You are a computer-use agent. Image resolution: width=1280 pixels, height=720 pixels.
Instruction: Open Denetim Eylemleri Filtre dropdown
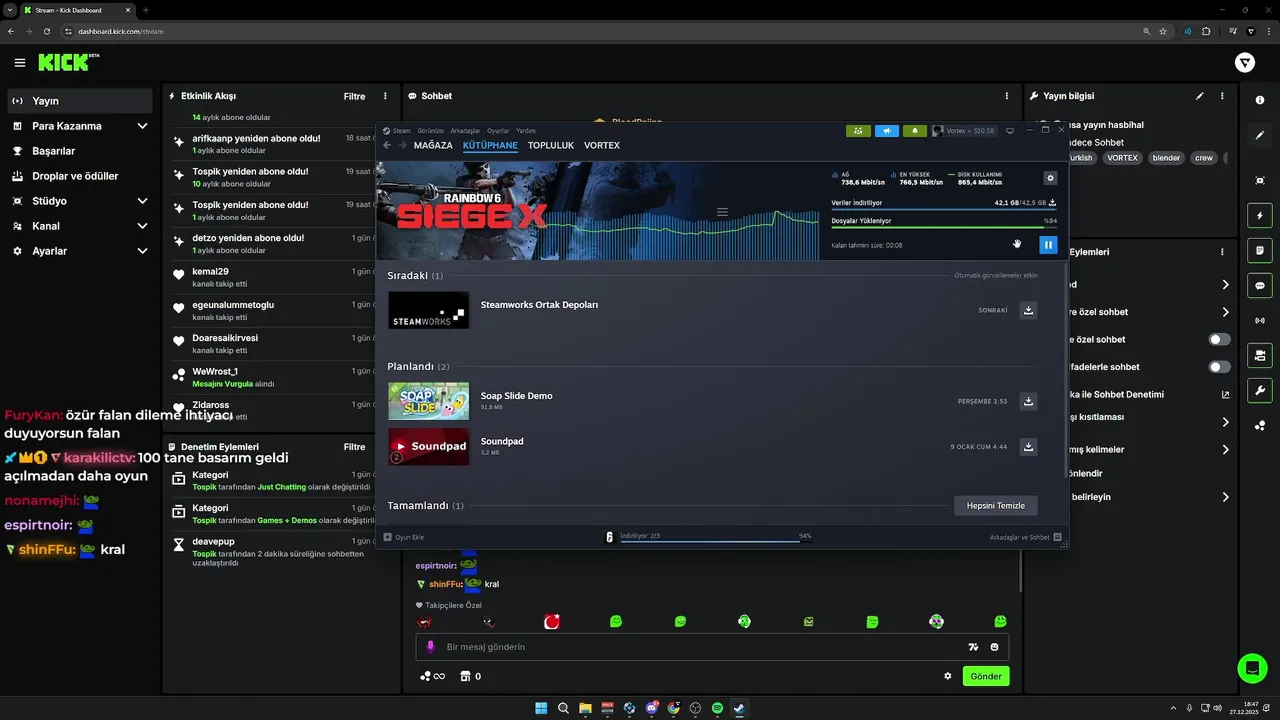point(354,447)
